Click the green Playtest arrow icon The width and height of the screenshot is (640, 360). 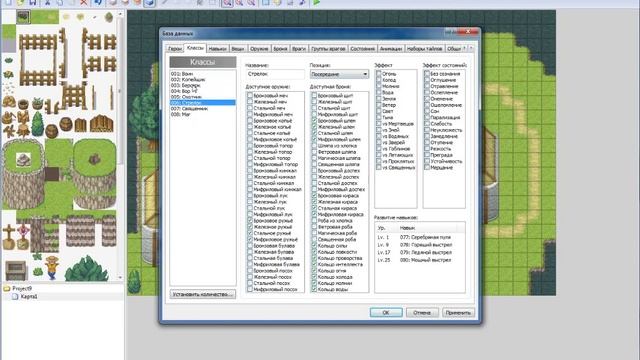click(x=316, y=2)
